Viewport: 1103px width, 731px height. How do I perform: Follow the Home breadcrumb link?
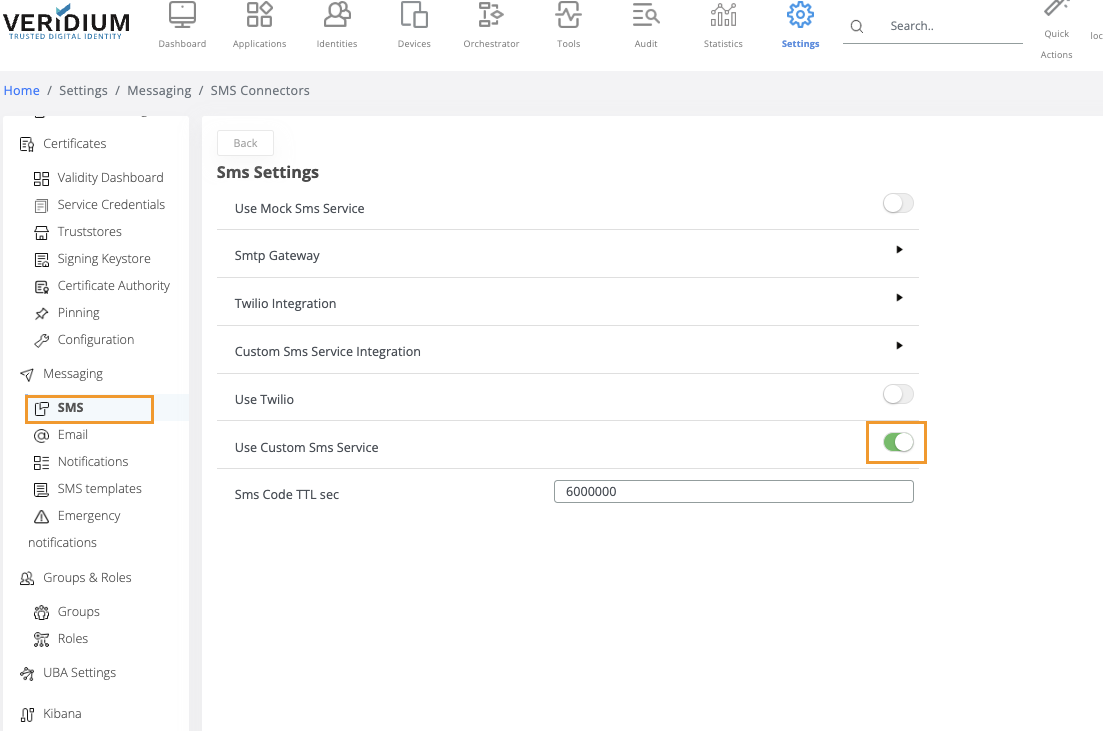(x=22, y=91)
